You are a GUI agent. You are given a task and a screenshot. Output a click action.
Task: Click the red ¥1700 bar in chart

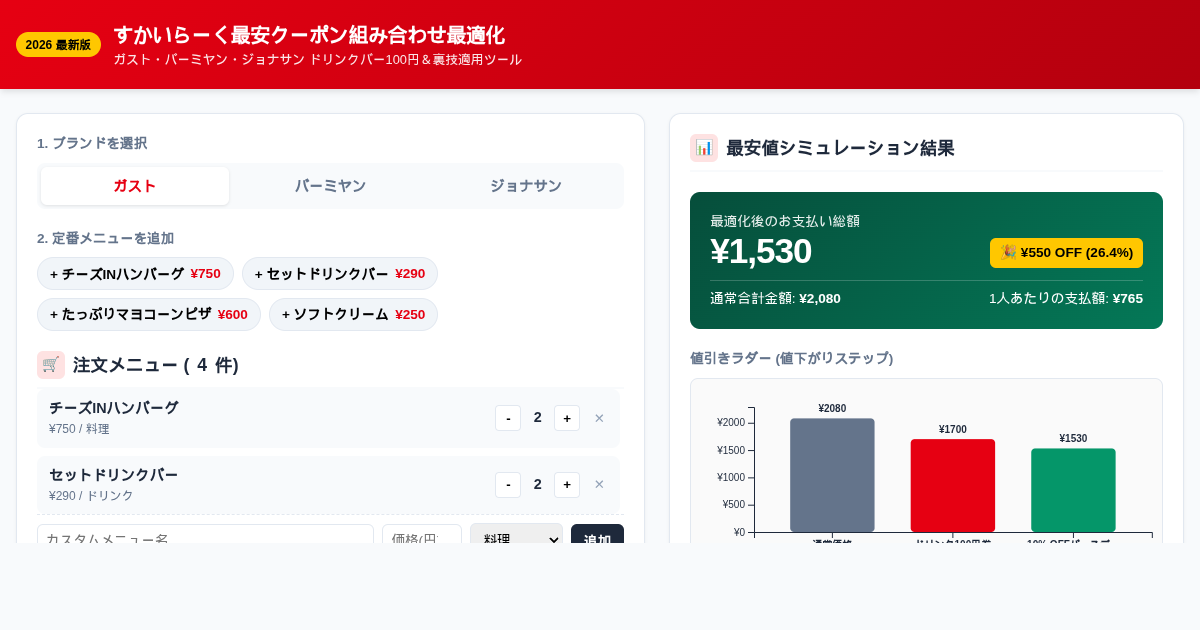click(x=953, y=485)
